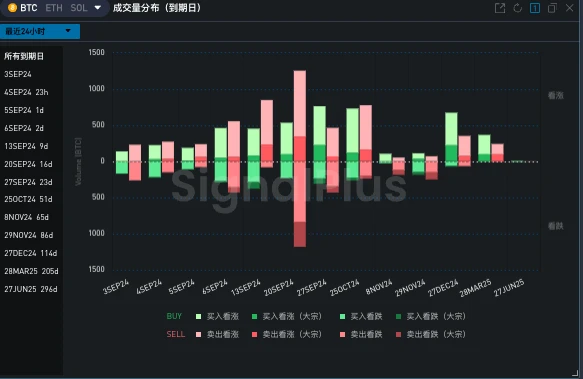Toggle the 买入看涨 legend series
Viewport: 583px width, 379px height.
click(218, 317)
